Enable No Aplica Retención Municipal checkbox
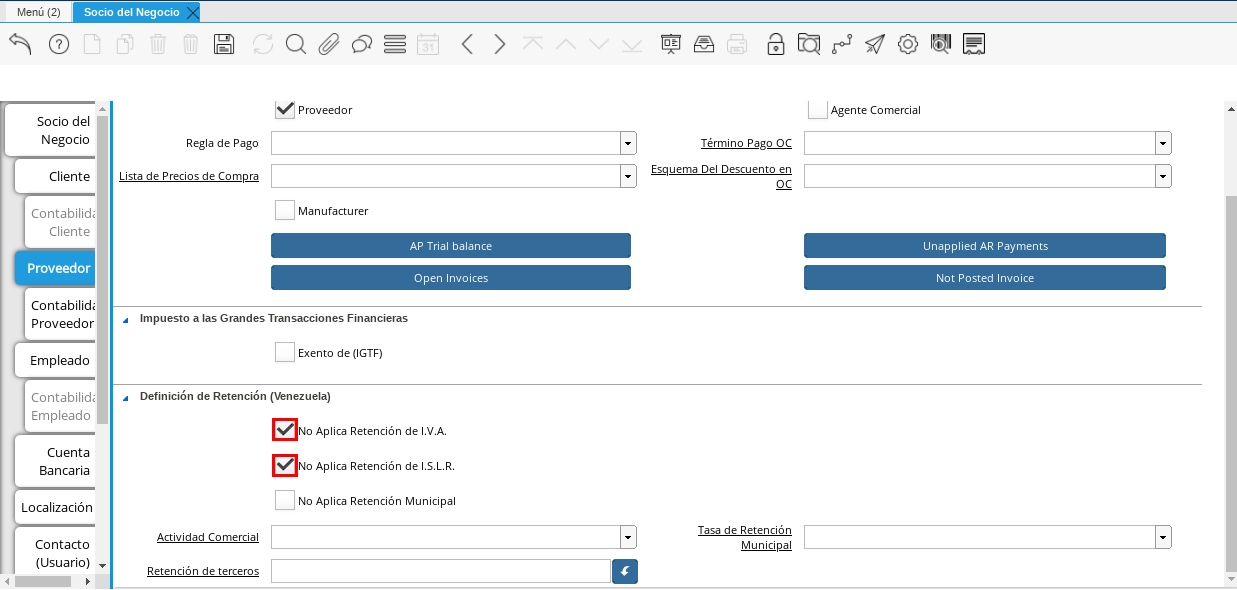 [x=285, y=500]
